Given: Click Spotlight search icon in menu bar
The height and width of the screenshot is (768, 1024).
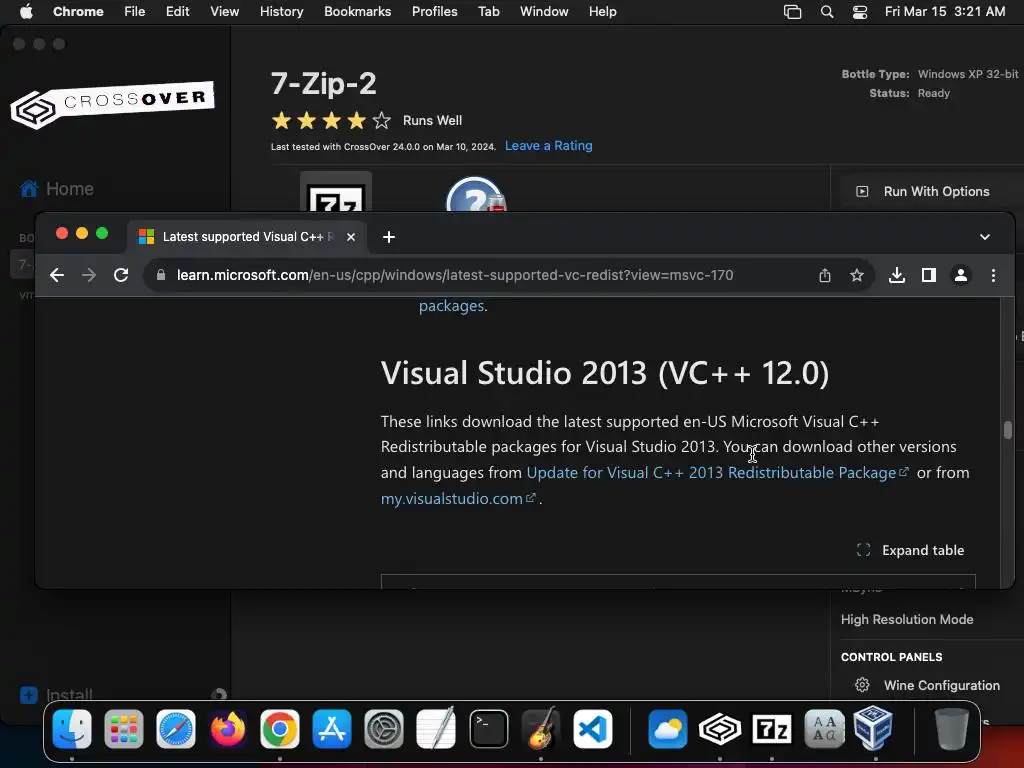Looking at the screenshot, I should coord(827,12).
